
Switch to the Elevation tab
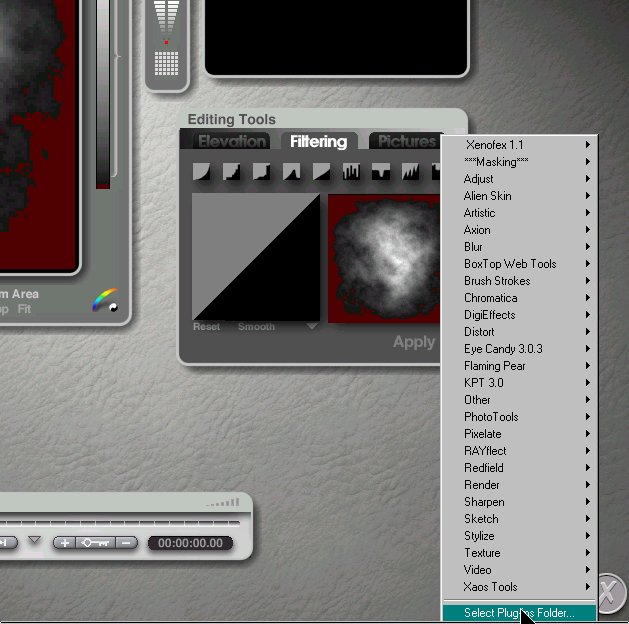tap(231, 142)
